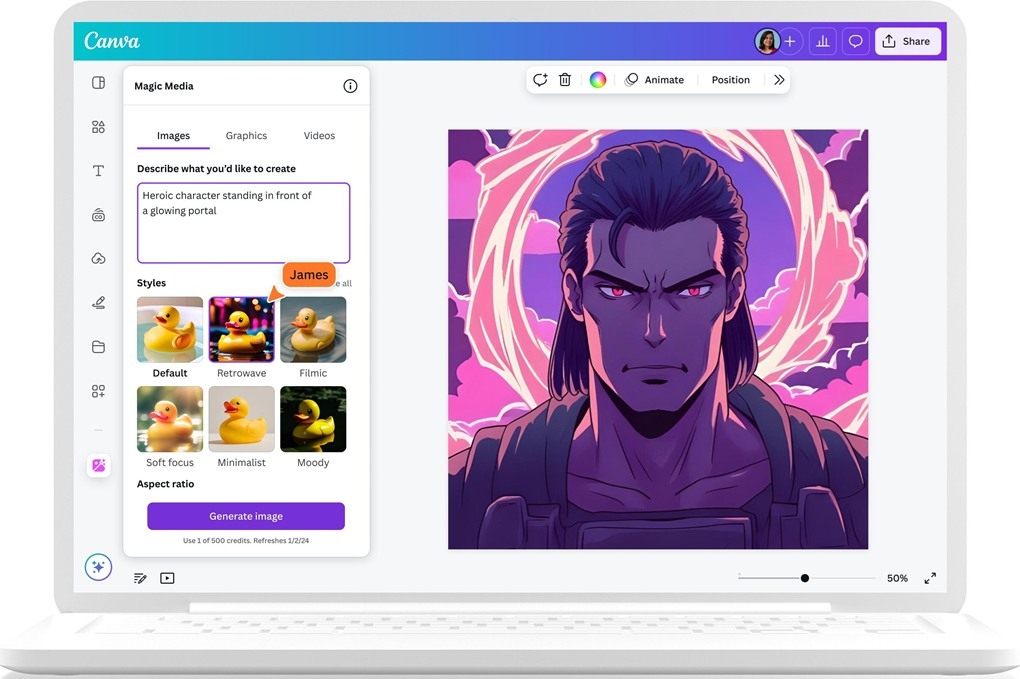1020x679 pixels.
Task: Switch to the Graphics tab
Action: tap(246, 135)
